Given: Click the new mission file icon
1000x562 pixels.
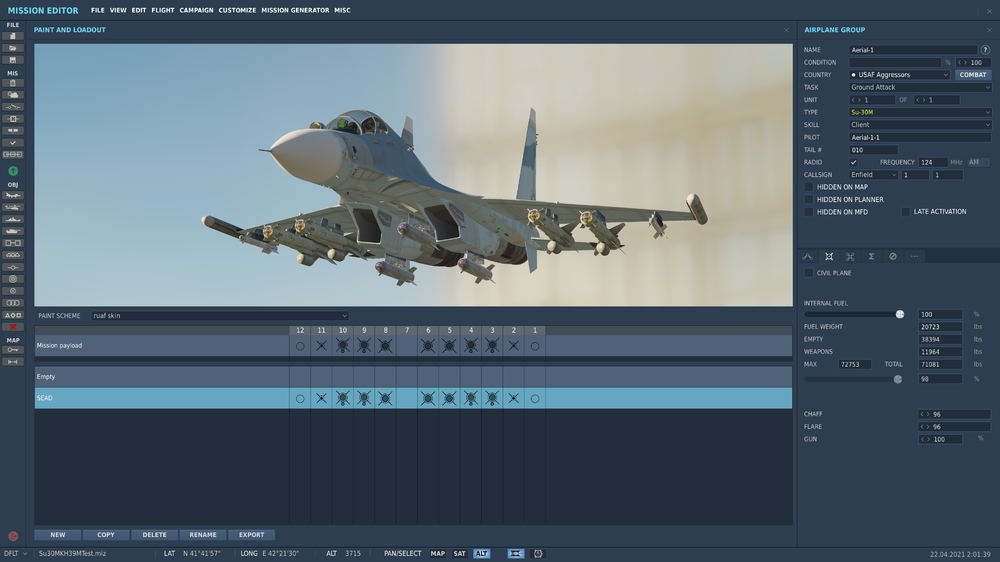Looking at the screenshot, I should [x=13, y=36].
